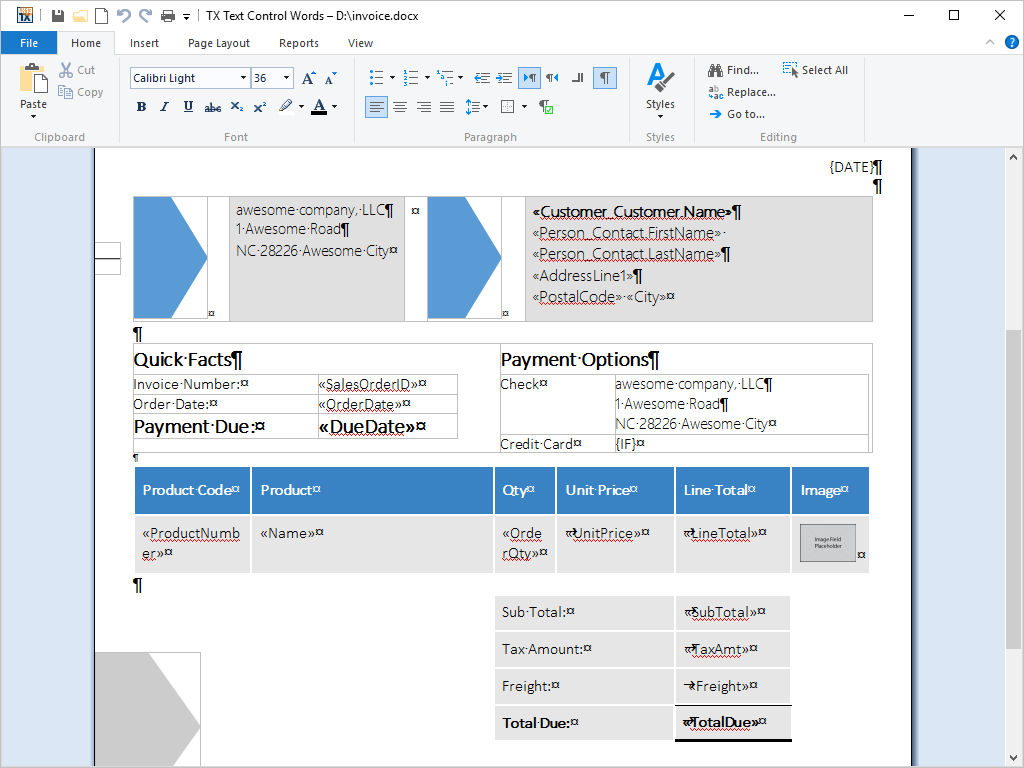
Task: Toggle bold formatting
Action: pos(141,107)
